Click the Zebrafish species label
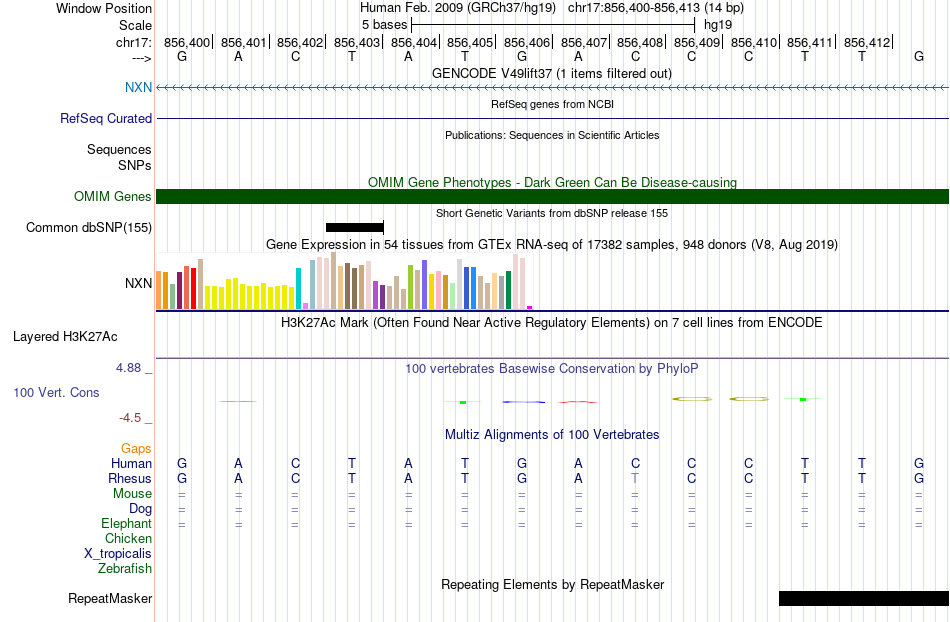The height and width of the screenshot is (622, 950). (125, 569)
